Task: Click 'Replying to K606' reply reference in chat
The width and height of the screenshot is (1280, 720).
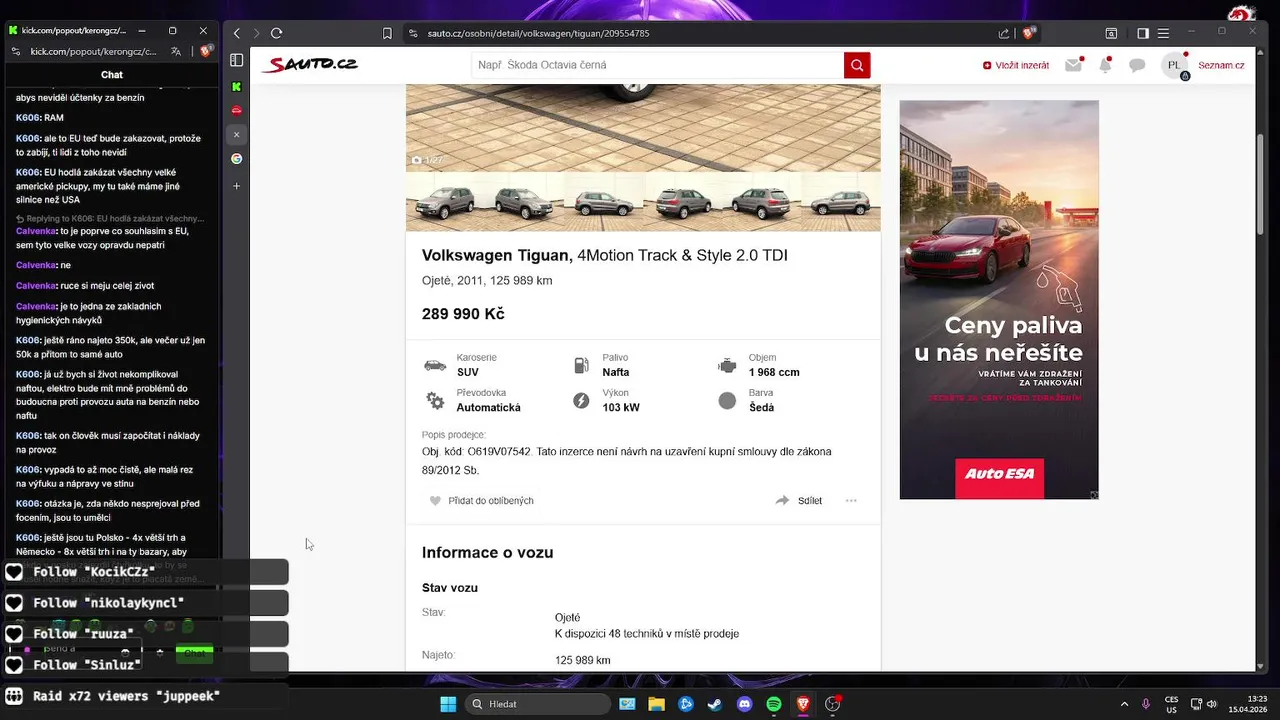Action: (110, 218)
